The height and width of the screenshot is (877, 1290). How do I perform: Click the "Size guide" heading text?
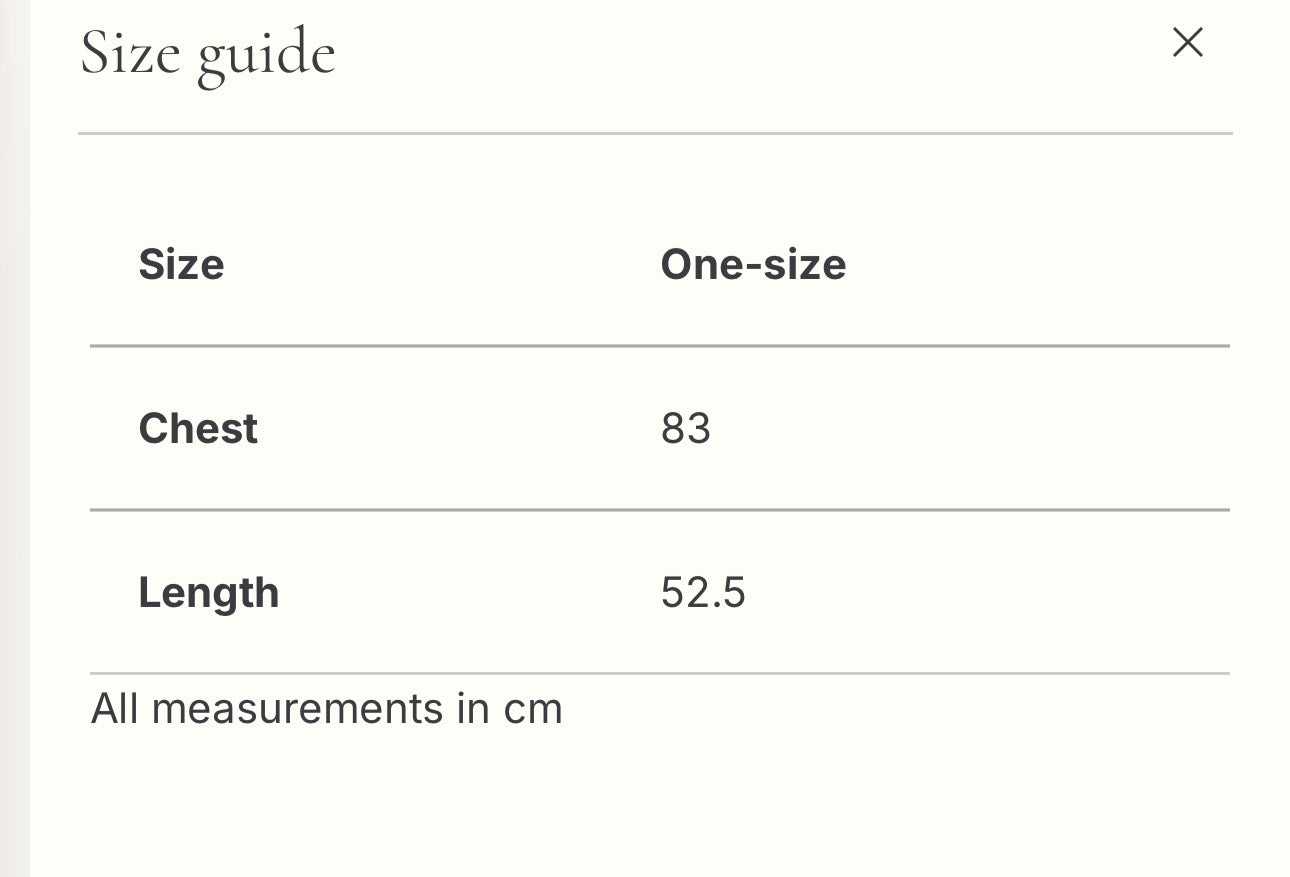click(x=208, y=56)
